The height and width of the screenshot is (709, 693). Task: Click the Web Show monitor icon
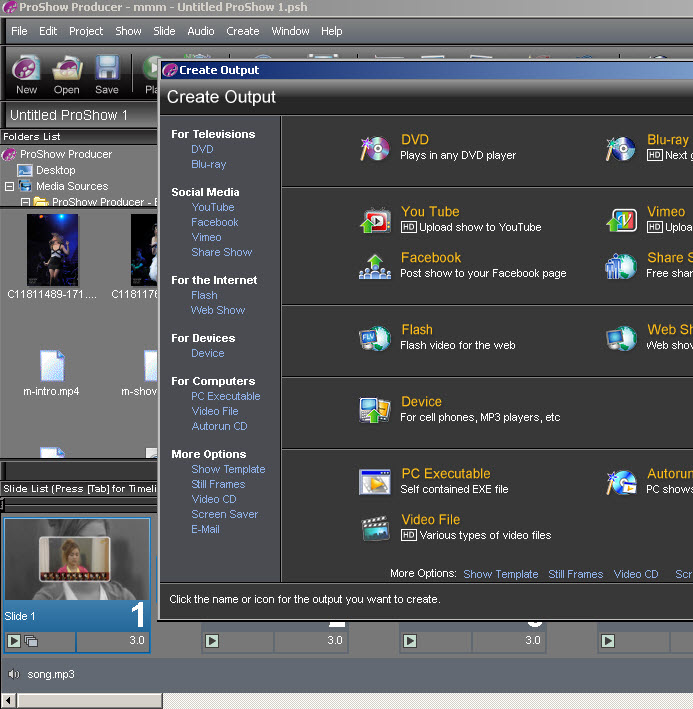click(621, 338)
